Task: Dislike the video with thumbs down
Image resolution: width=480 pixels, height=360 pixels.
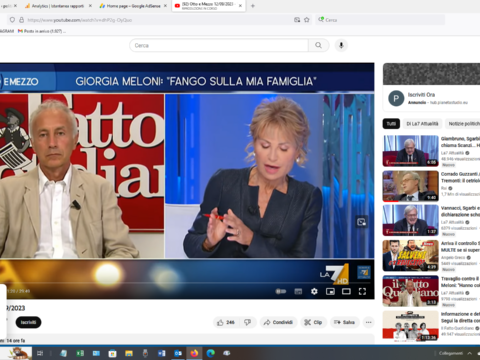Action: pos(247,322)
